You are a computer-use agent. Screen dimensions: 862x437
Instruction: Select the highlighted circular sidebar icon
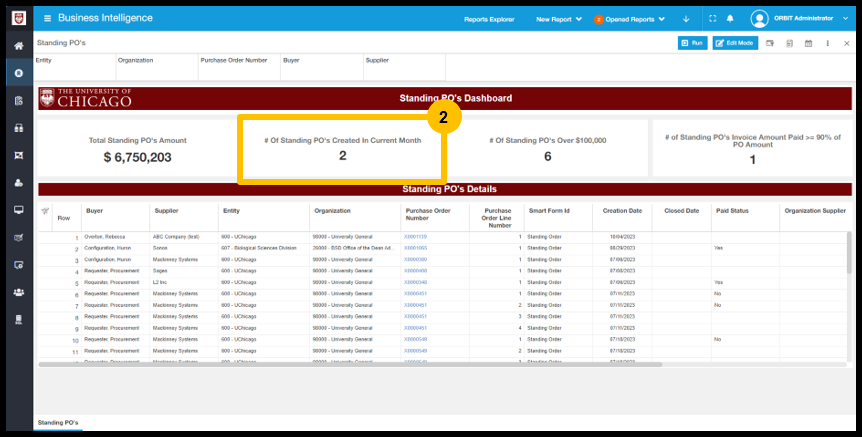(x=19, y=73)
